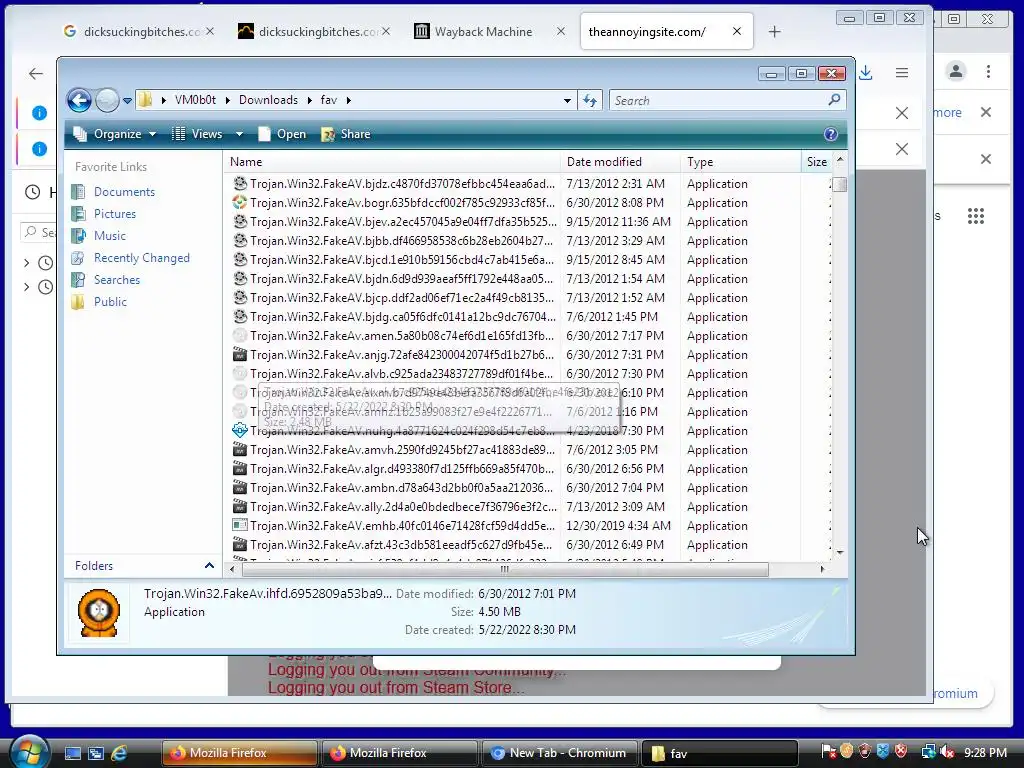Click the Chromium profile avatar icon

[956, 71]
